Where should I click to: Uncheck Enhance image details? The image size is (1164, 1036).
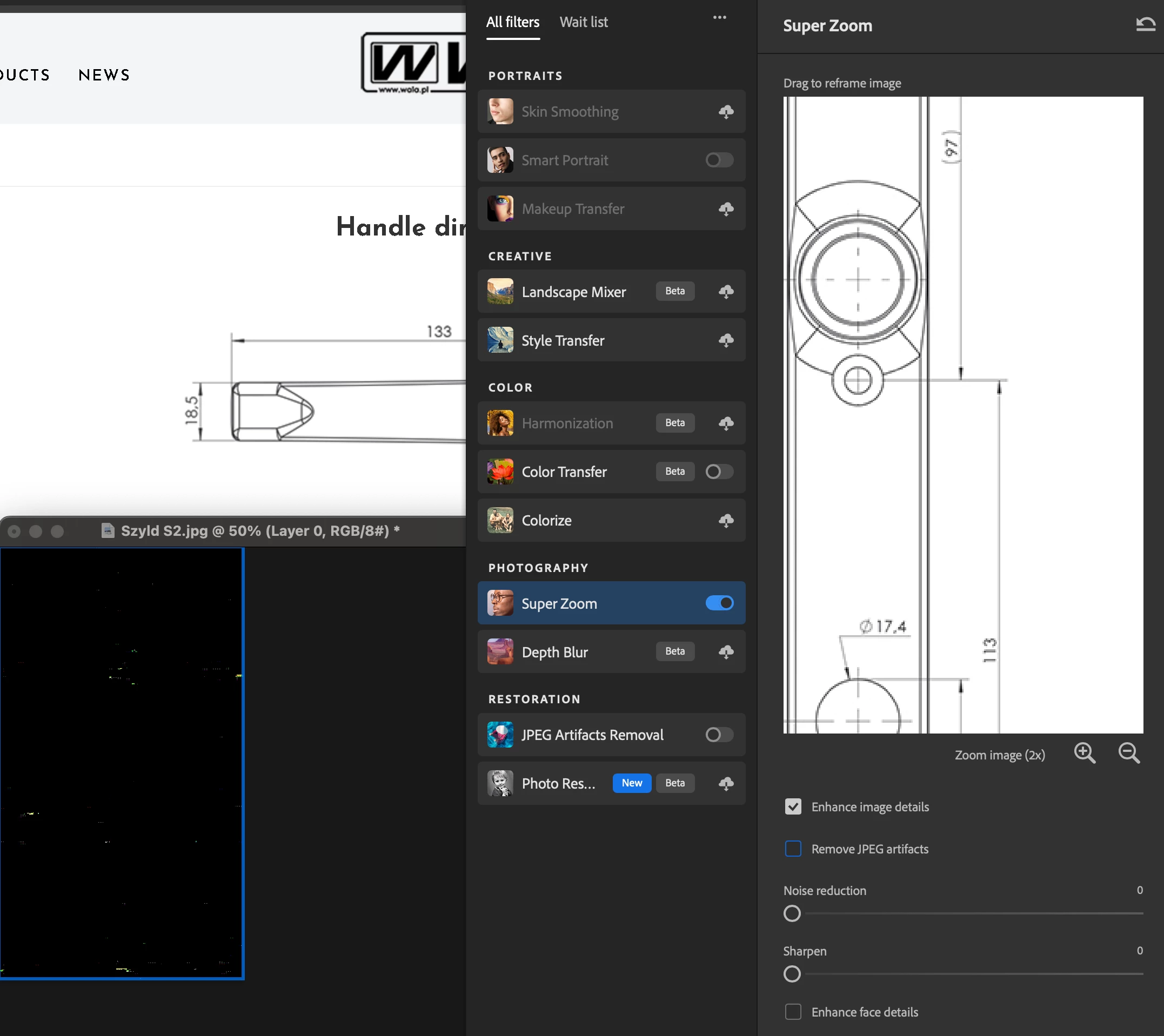(x=793, y=806)
